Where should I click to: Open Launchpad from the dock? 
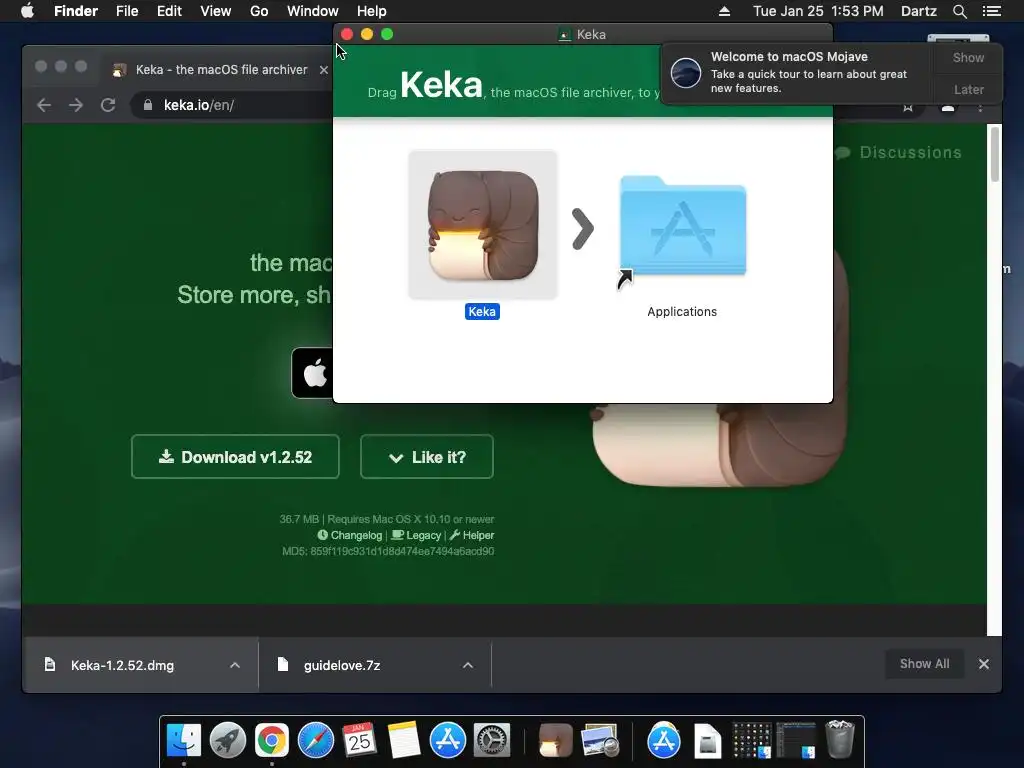[227, 740]
